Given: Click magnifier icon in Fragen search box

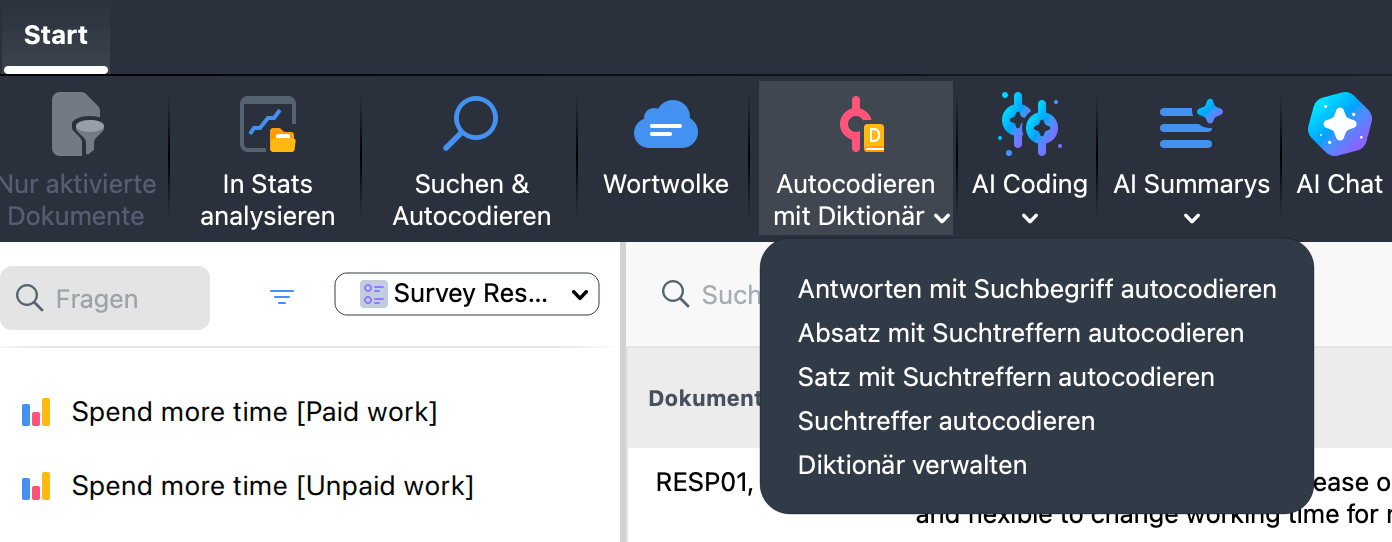Looking at the screenshot, I should pyautogui.click(x=30, y=298).
